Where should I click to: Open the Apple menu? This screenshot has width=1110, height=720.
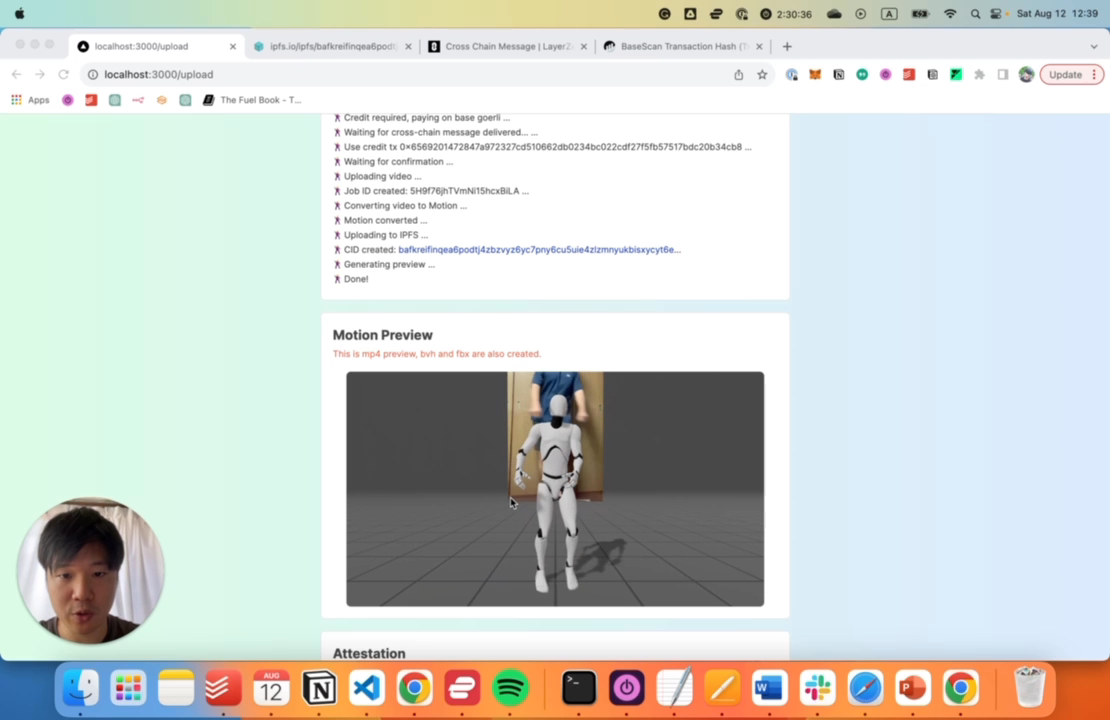tap(19, 13)
